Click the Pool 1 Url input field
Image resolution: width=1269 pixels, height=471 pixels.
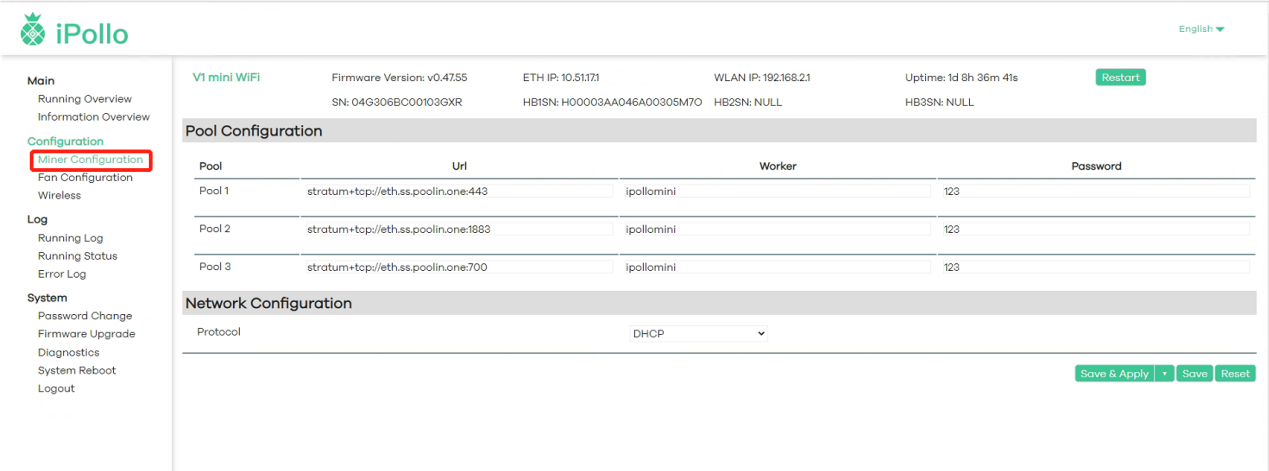[458, 191]
